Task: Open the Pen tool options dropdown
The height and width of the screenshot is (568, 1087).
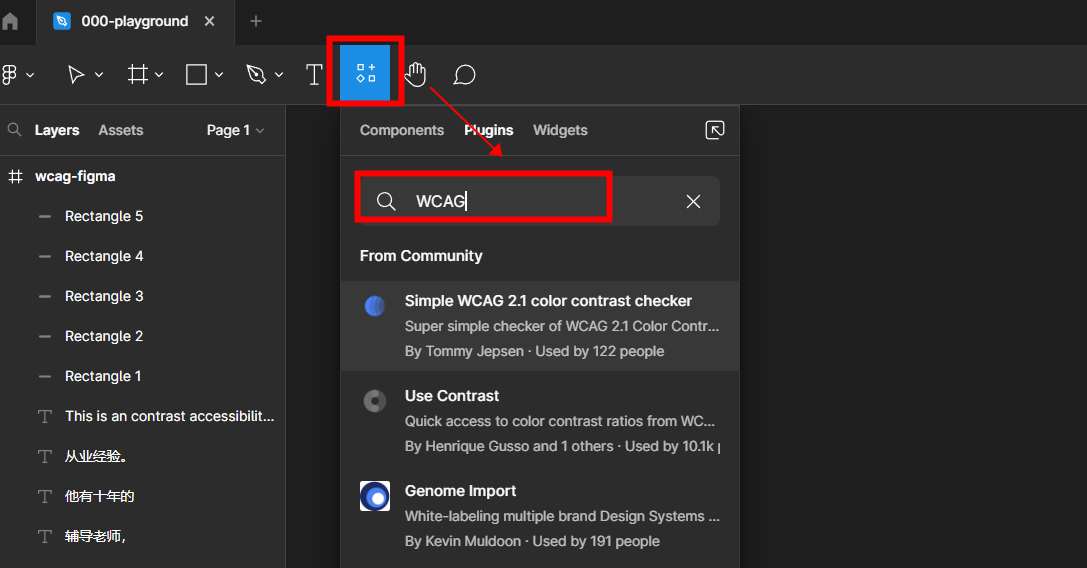Action: (x=279, y=75)
